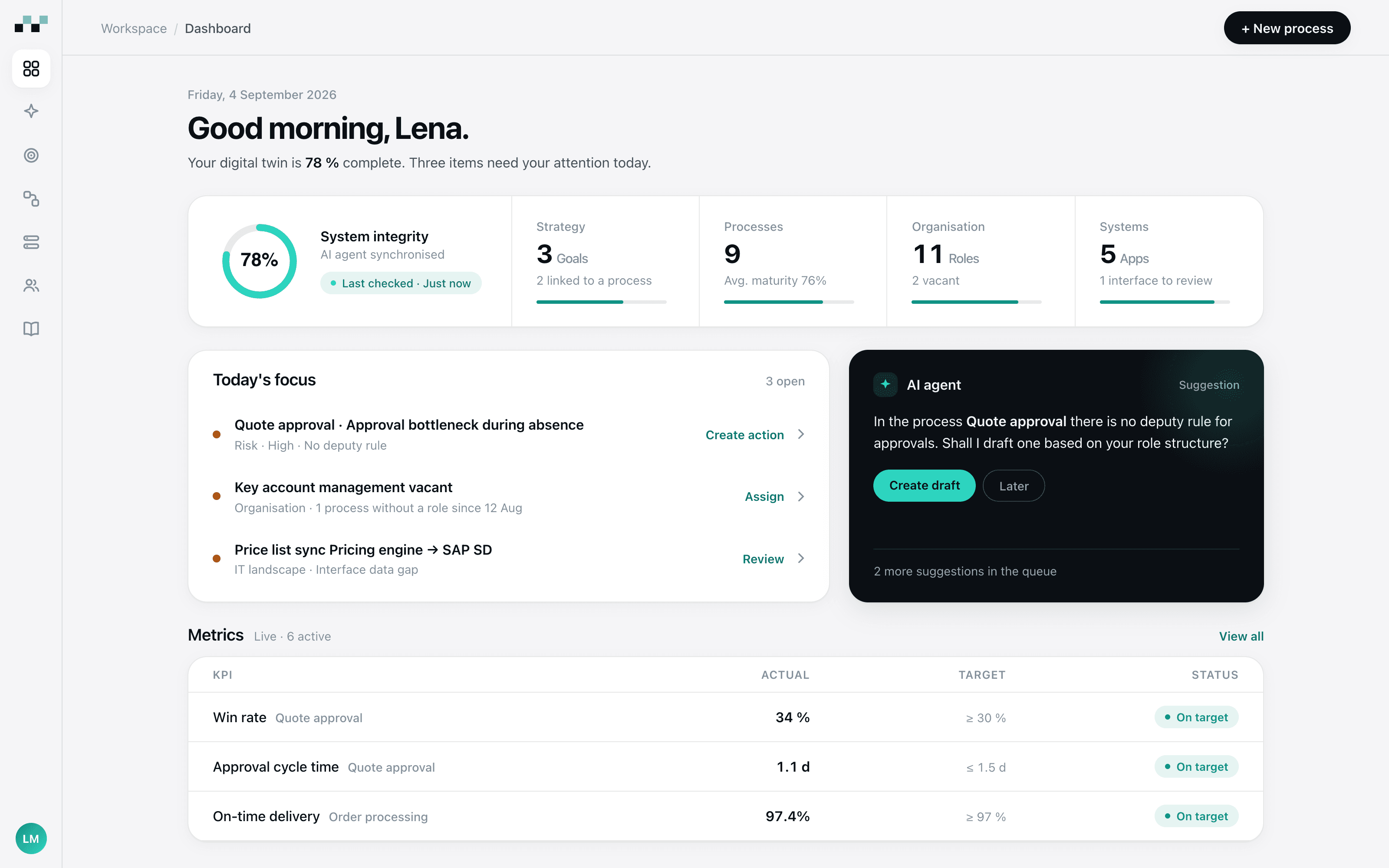1389x868 pixels.
Task: Select the On-time delivery KPI row
Action: click(x=725, y=816)
